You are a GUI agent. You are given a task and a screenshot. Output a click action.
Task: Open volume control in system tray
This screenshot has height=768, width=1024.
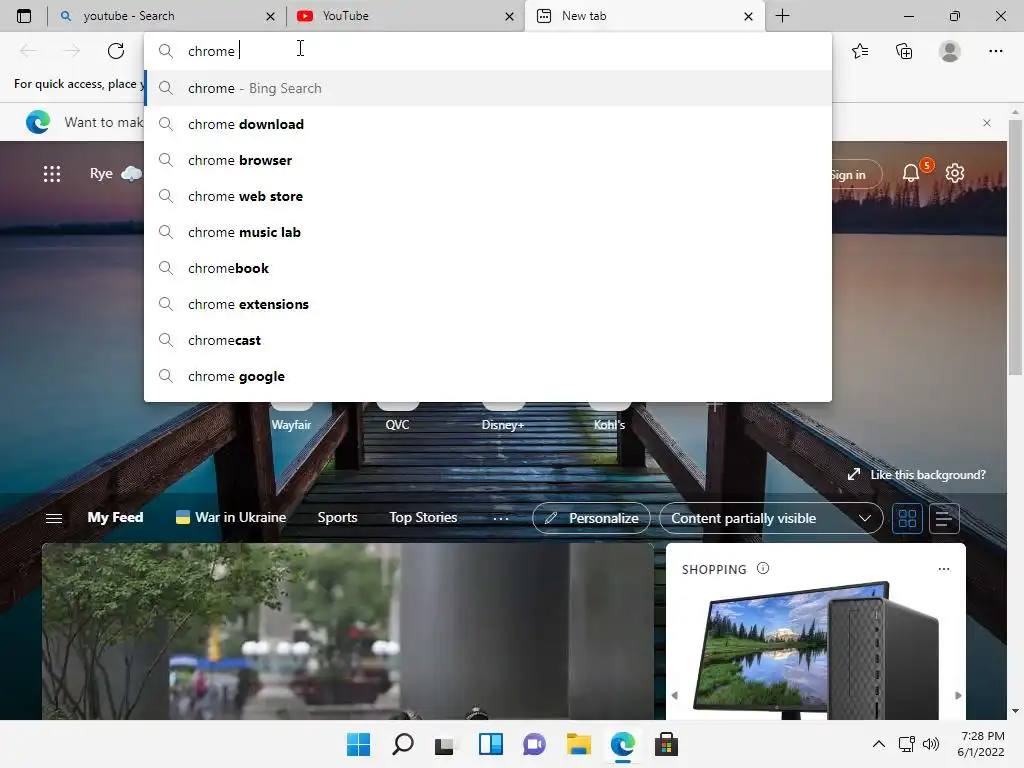(931, 744)
